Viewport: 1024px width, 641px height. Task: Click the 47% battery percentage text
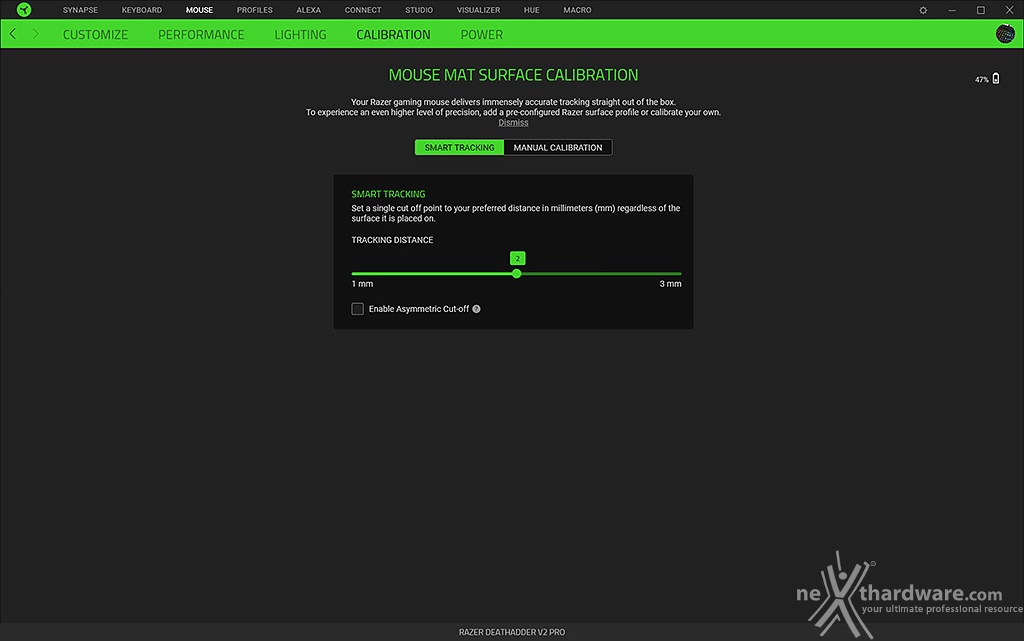[982, 80]
